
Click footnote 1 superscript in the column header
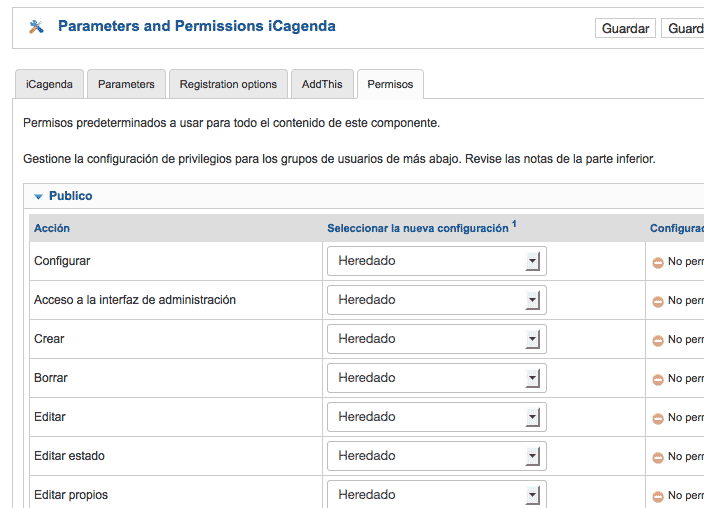coord(514,224)
